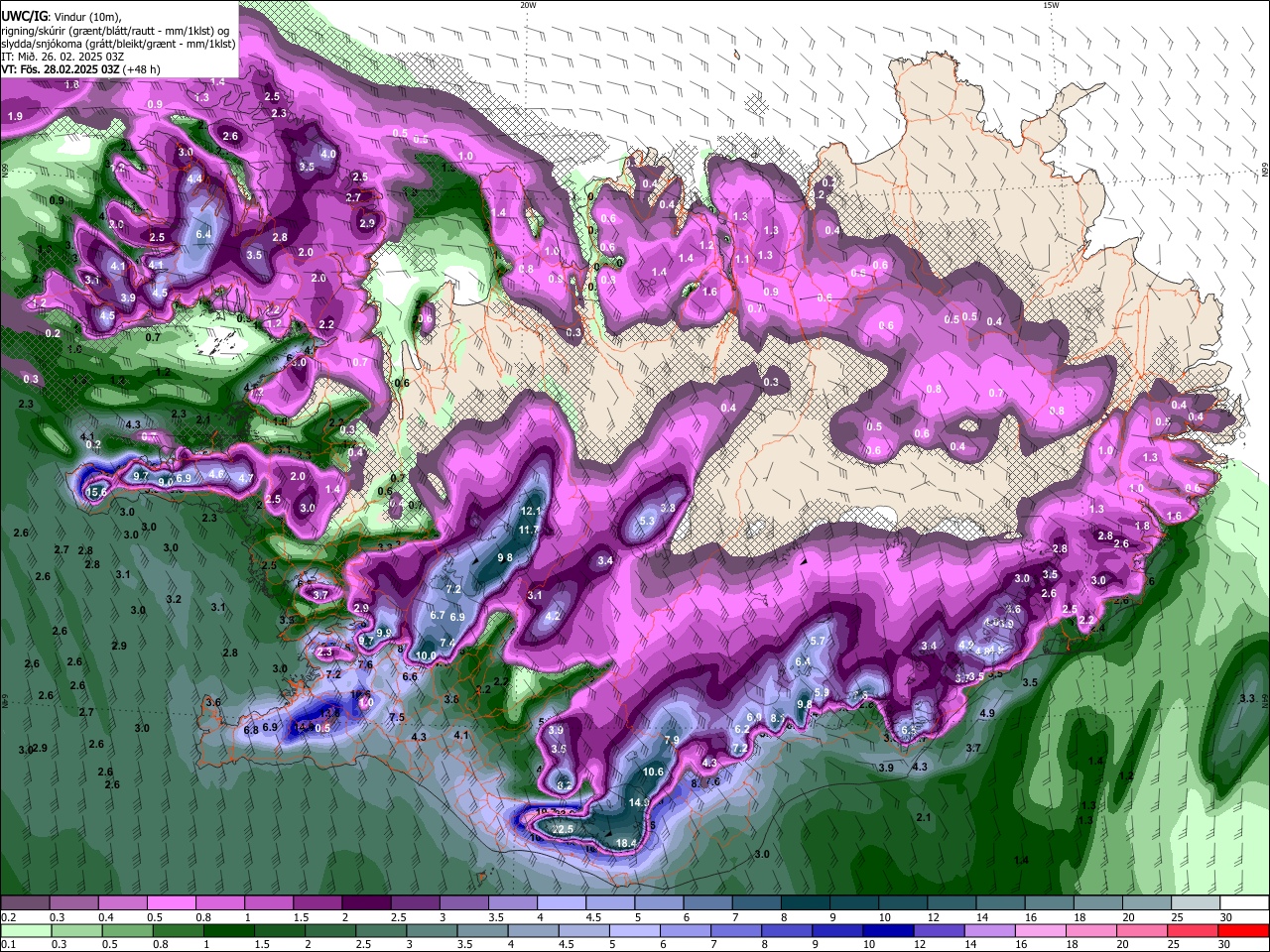Click the 4.9 value off southeast coast
This screenshot has height=952, width=1270.
(986, 713)
